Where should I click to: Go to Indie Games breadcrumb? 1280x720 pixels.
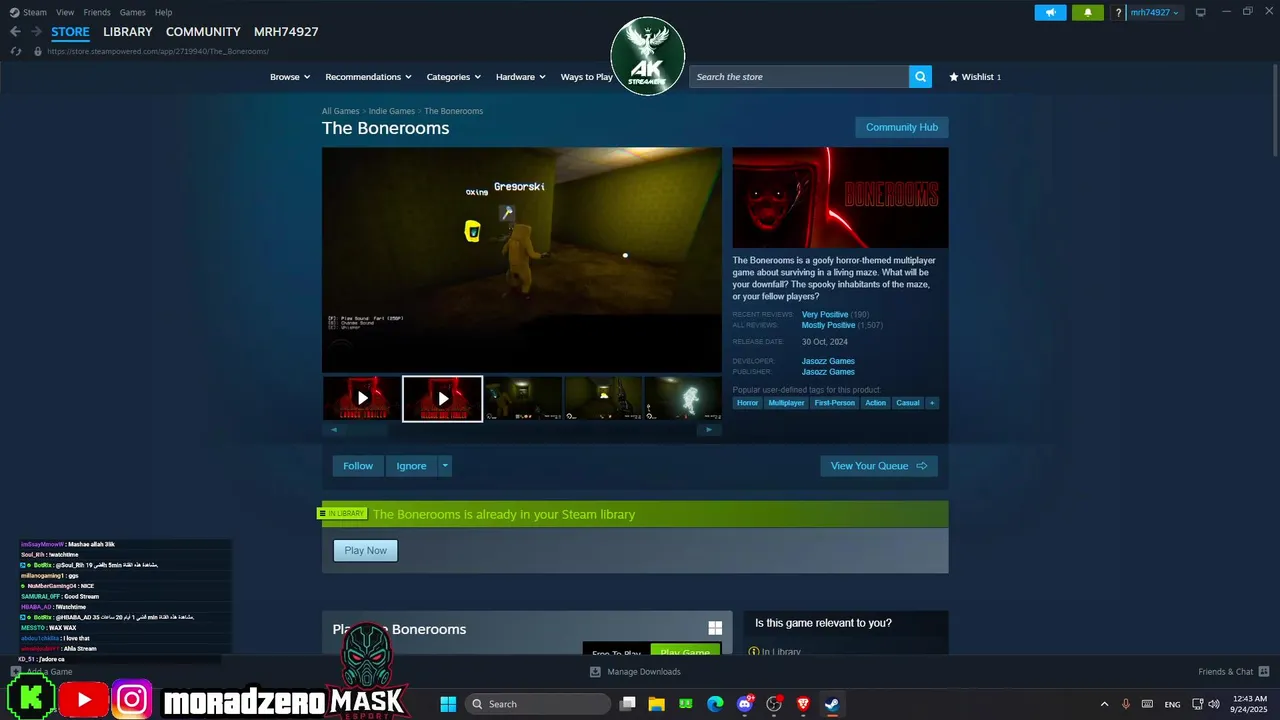point(392,111)
